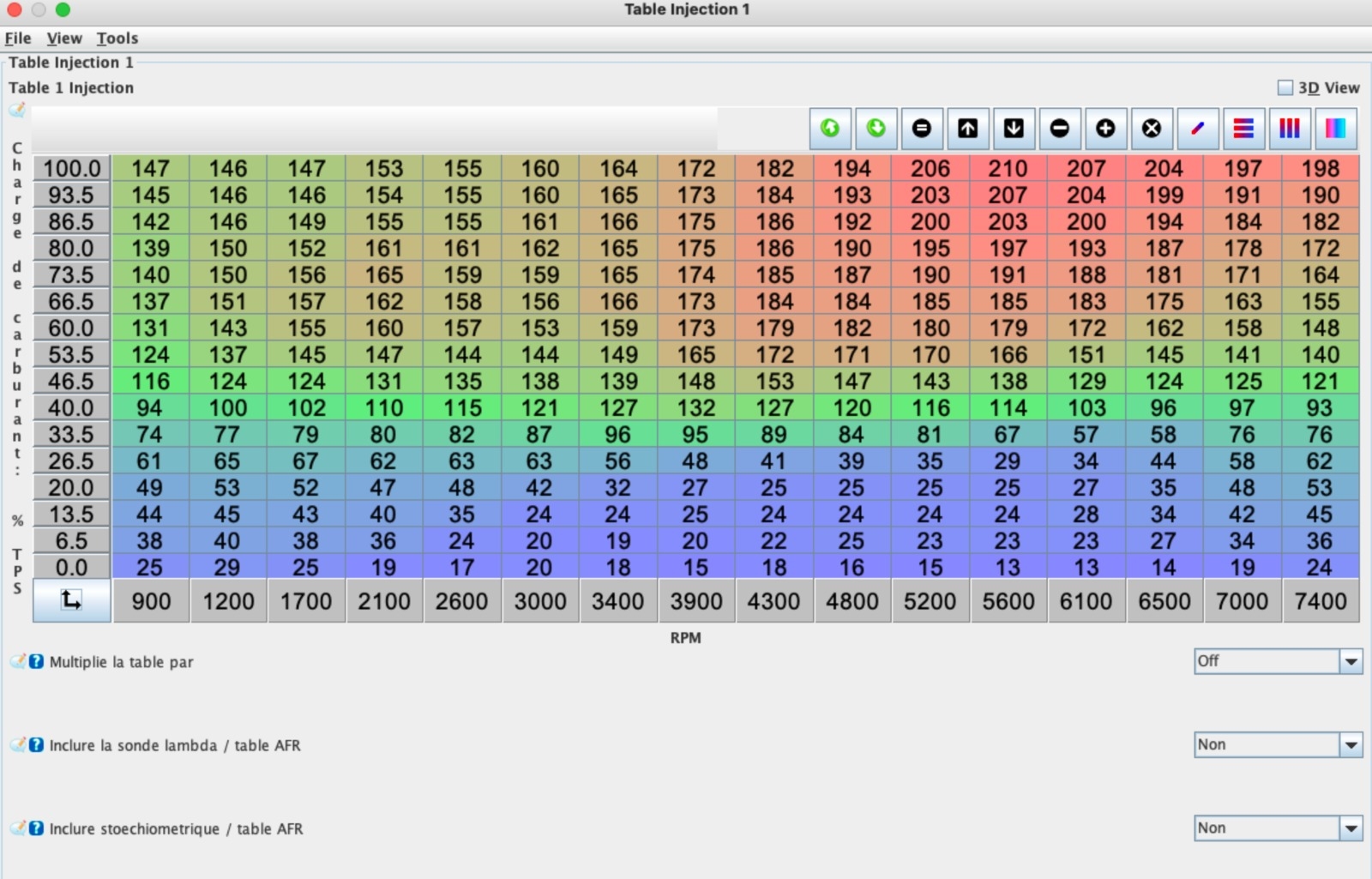Click the vertical stripes interpolate icon

point(1289,129)
